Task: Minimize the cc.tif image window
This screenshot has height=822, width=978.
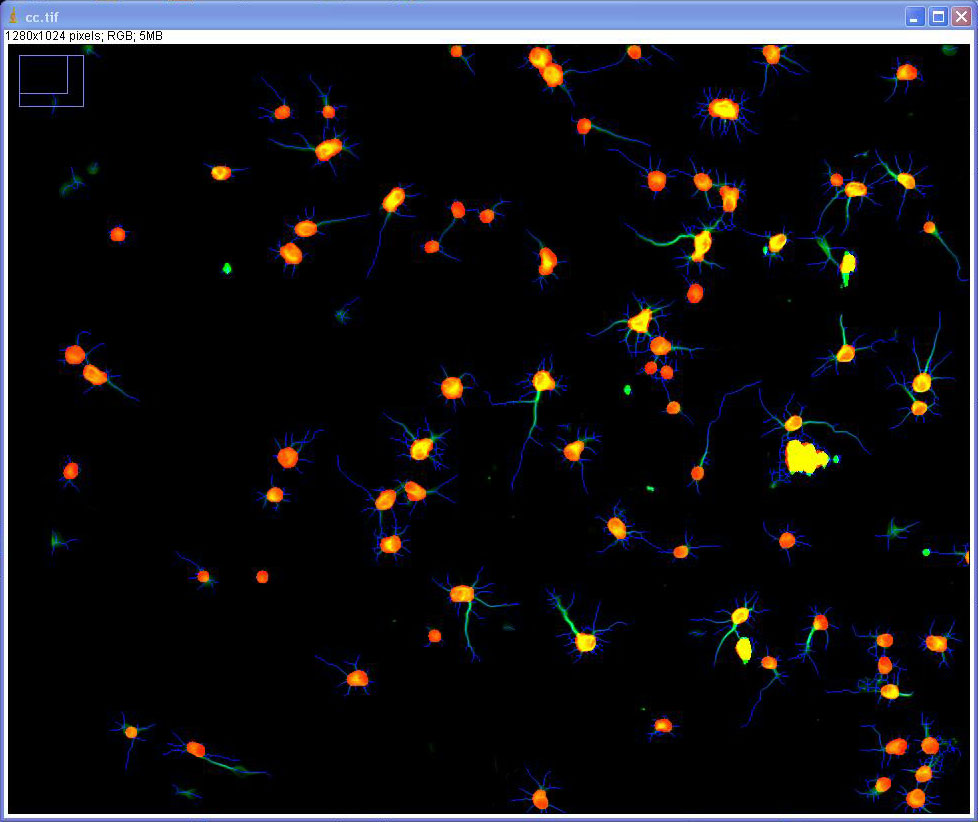Action: [x=915, y=16]
